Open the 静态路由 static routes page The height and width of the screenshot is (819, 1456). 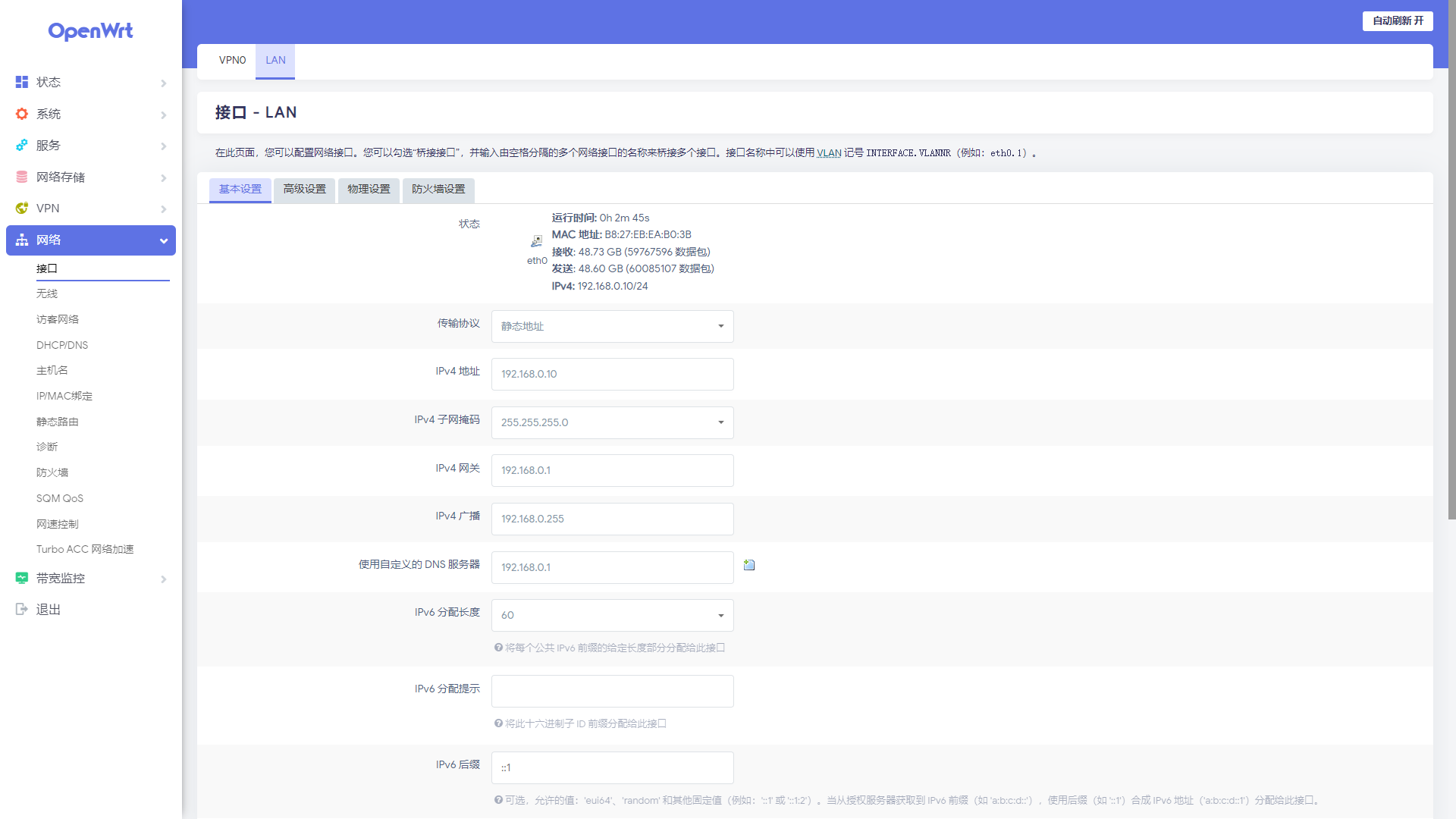point(58,422)
